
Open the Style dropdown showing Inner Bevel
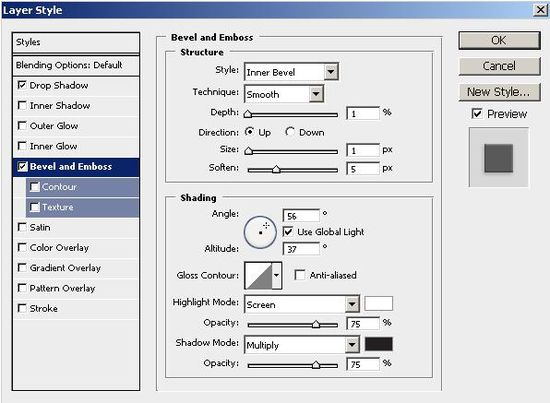(291, 72)
